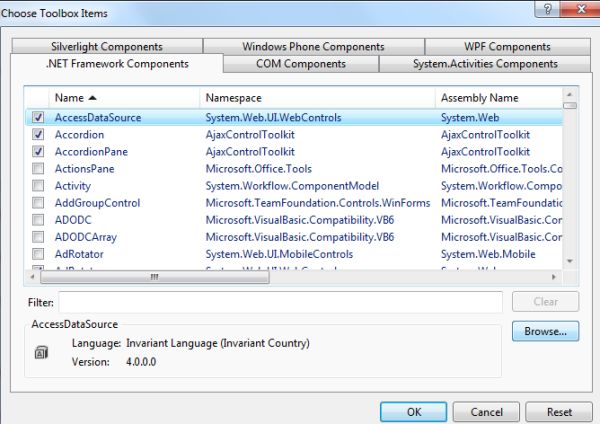Click the Browse... button
The height and width of the screenshot is (424, 600).
tap(545, 331)
